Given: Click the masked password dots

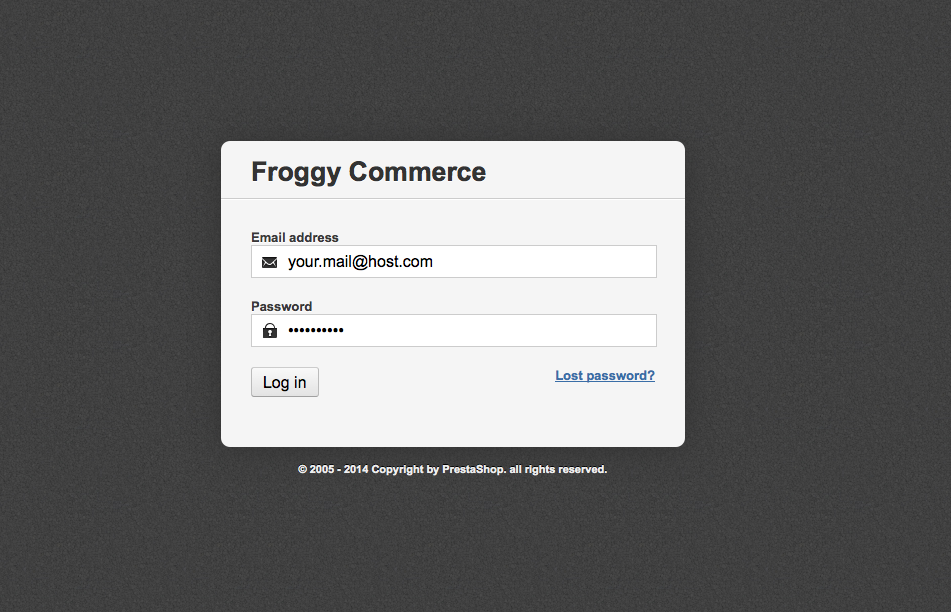Looking at the screenshot, I should 315,330.
